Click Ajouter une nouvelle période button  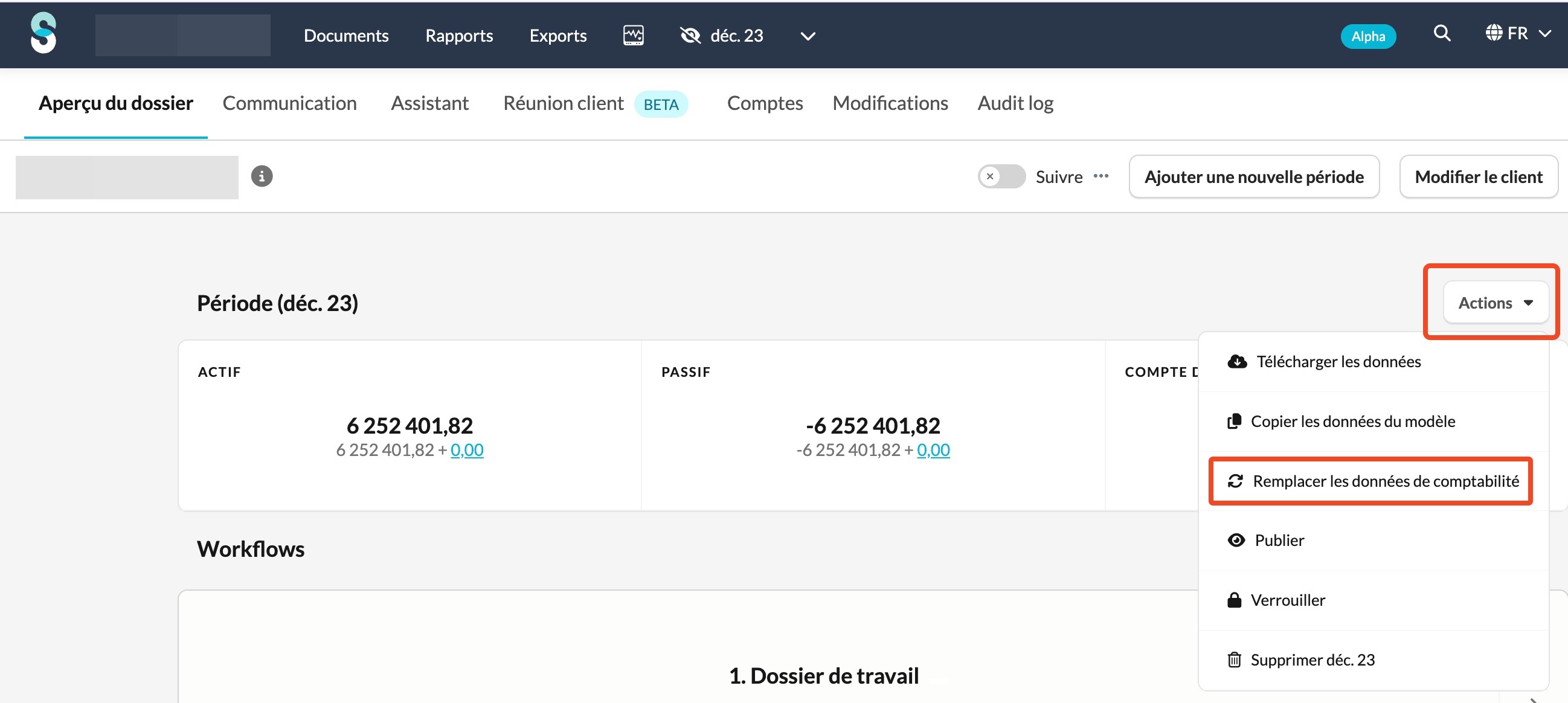click(x=1253, y=176)
